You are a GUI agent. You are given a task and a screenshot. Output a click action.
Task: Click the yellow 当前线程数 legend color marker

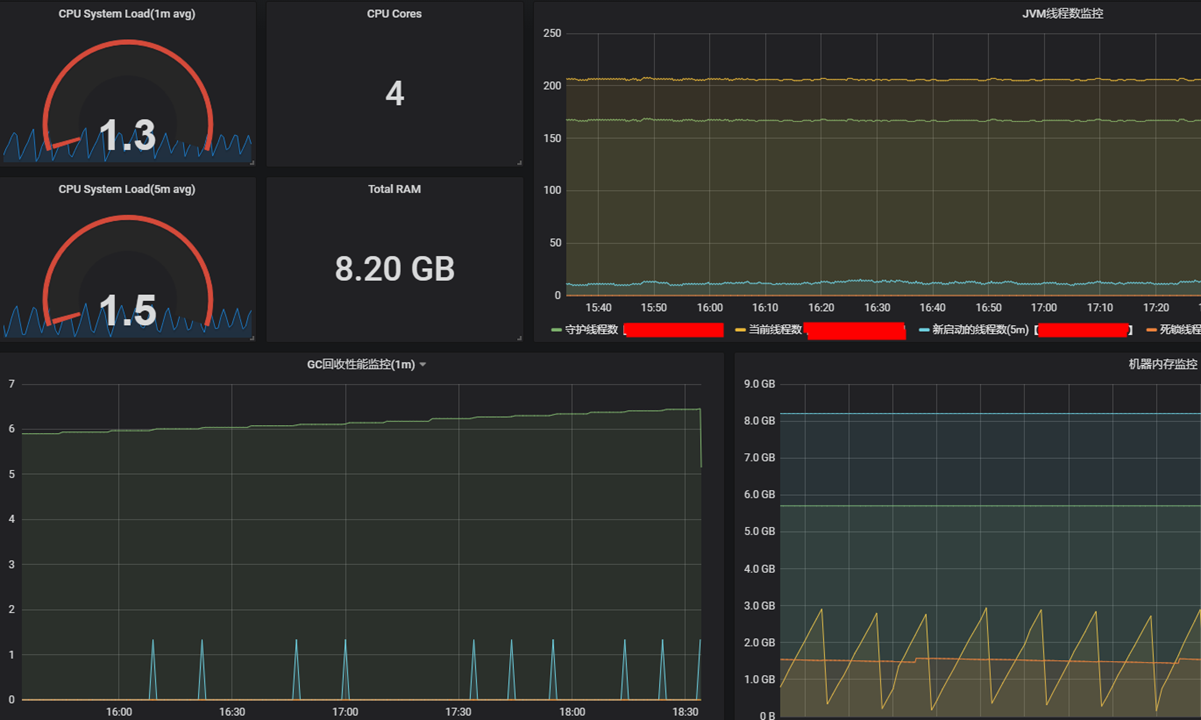pos(740,330)
